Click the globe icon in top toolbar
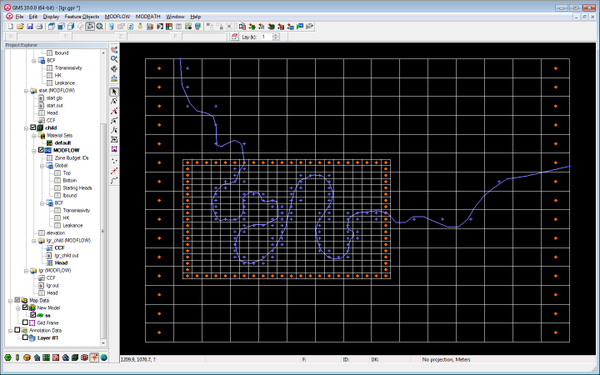The width and height of the screenshot is (600, 375). [x=198, y=26]
